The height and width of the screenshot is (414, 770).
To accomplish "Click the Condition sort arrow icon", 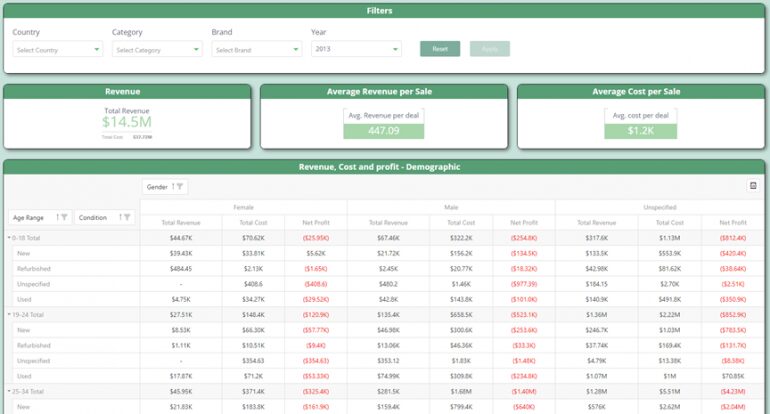I will pos(118,217).
